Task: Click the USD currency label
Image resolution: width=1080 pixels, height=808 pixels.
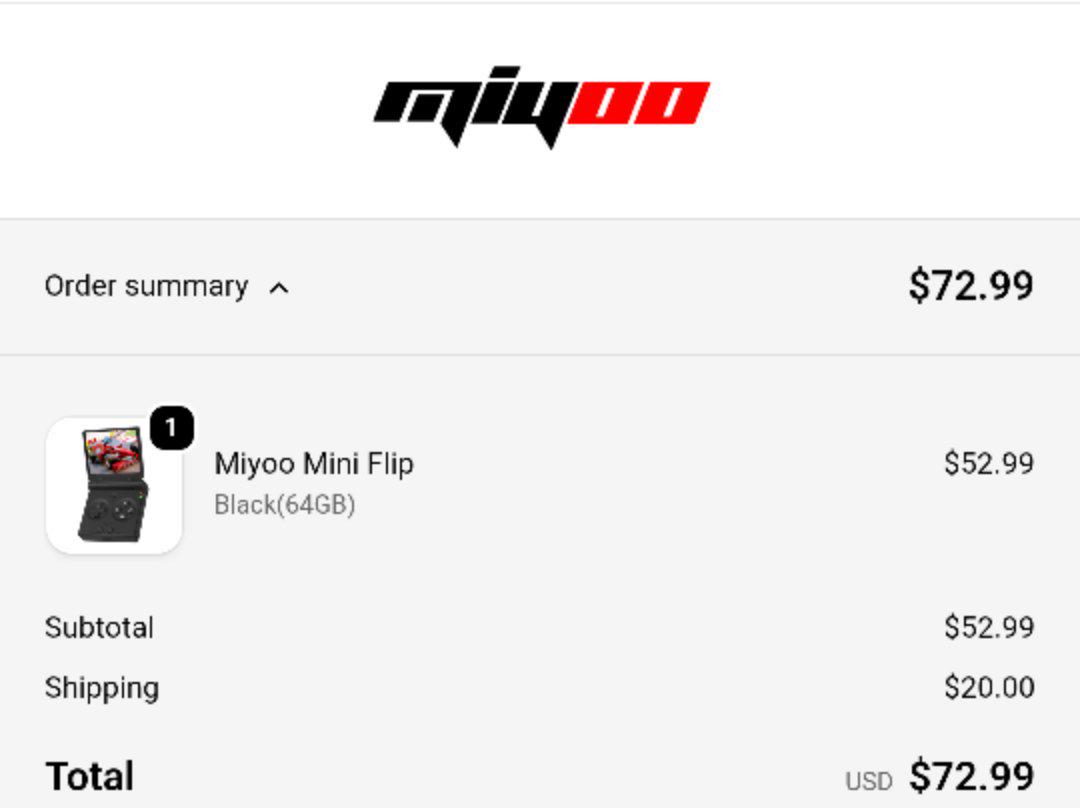Action: (x=868, y=781)
